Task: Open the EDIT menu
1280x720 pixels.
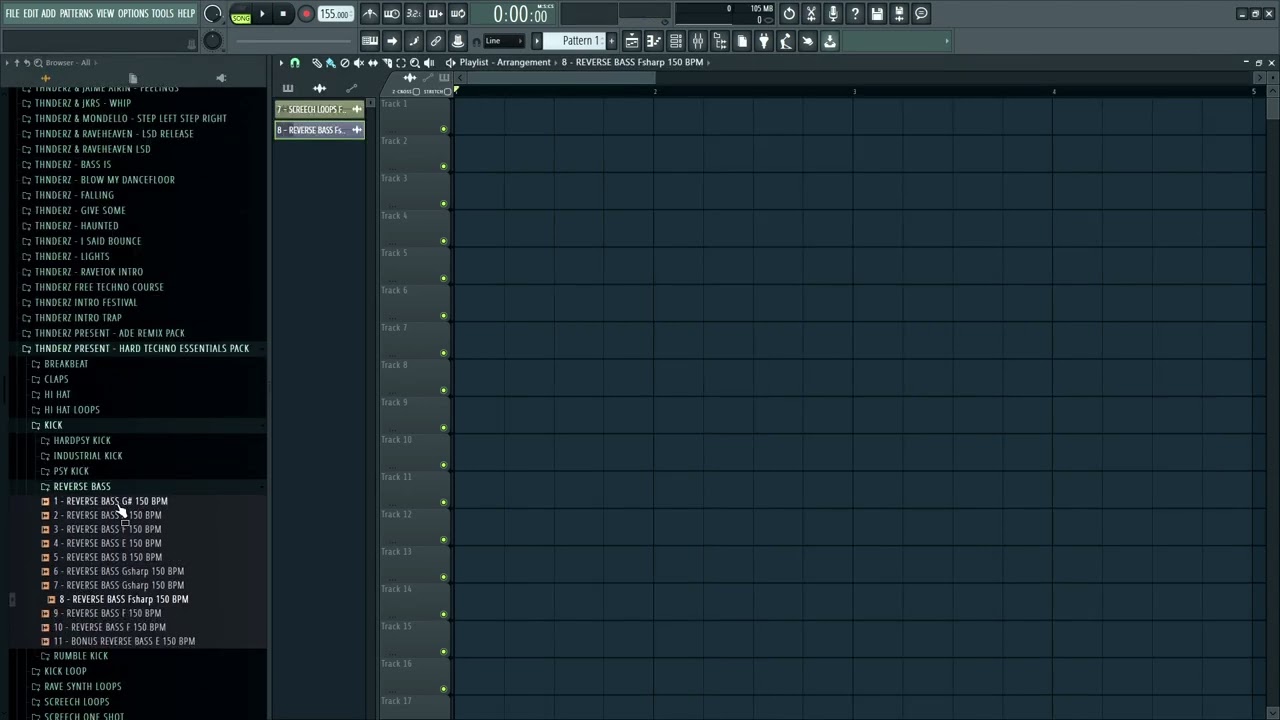Action: (x=31, y=13)
